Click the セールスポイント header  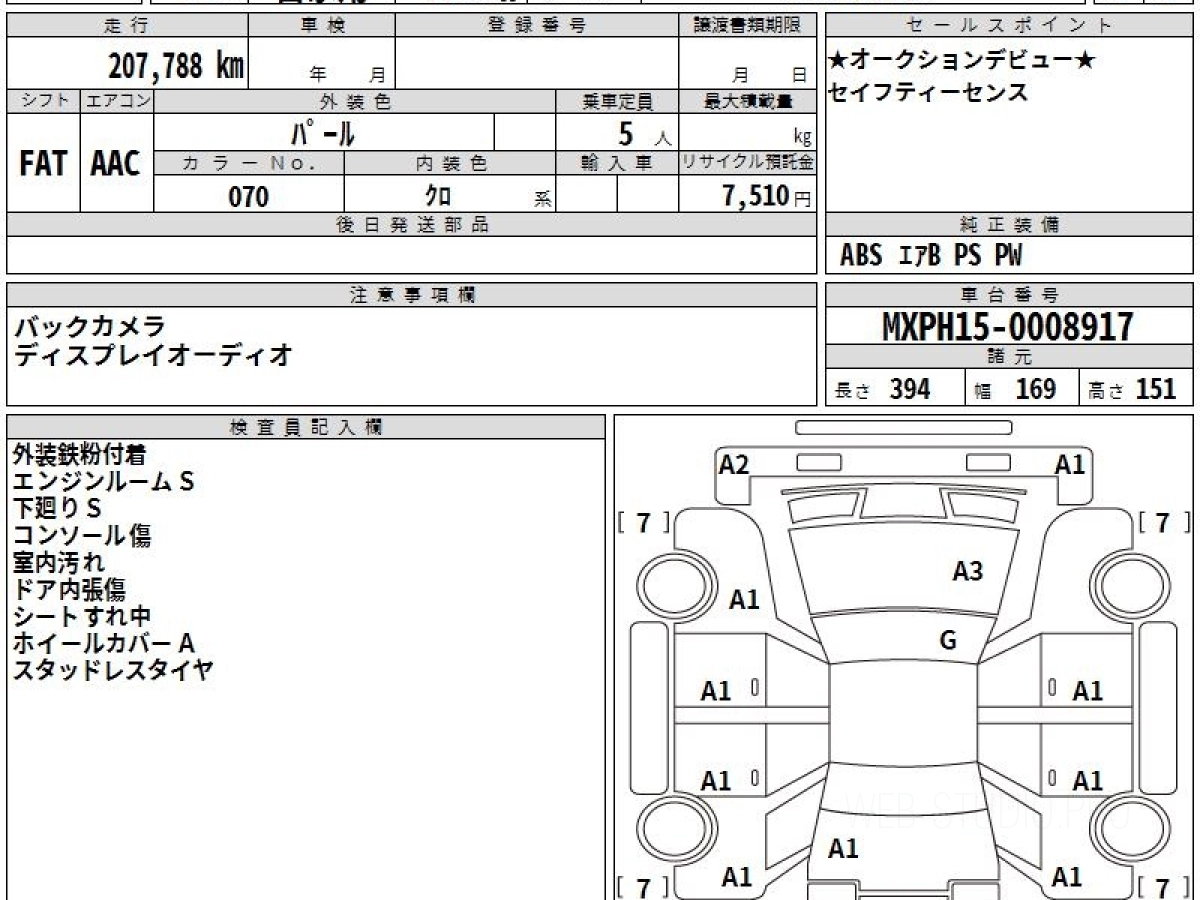point(1009,26)
